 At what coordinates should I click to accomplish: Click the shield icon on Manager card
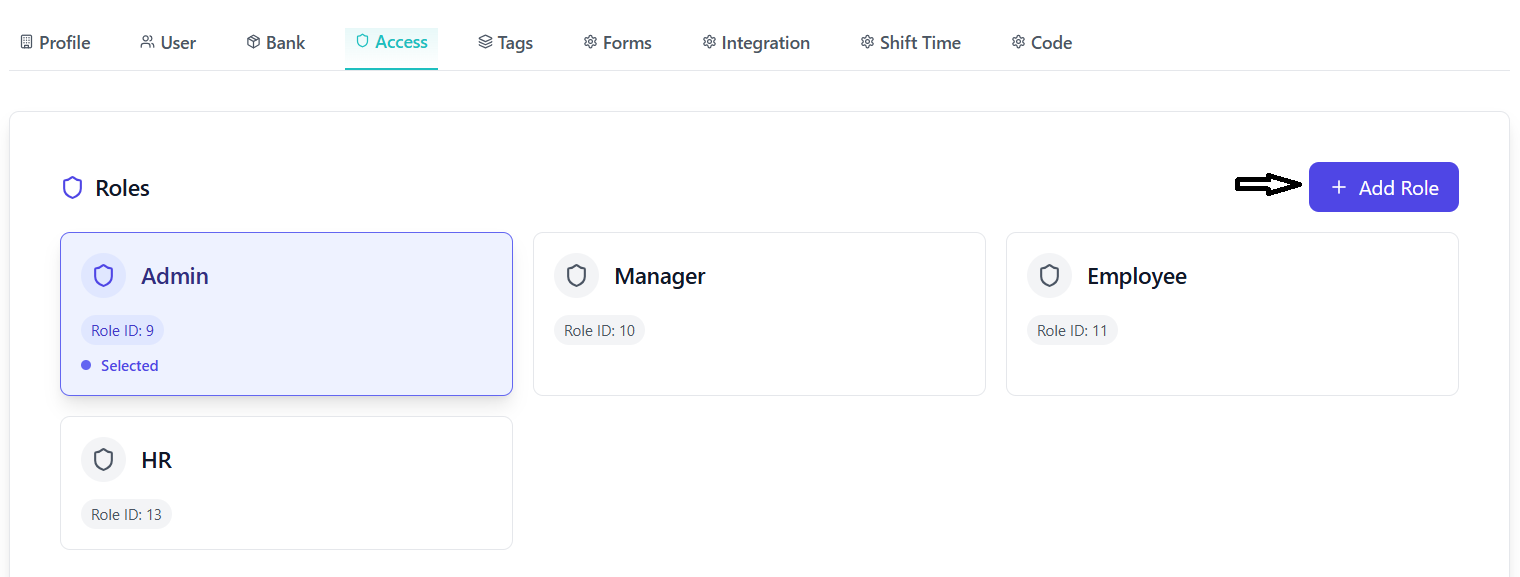(x=576, y=276)
